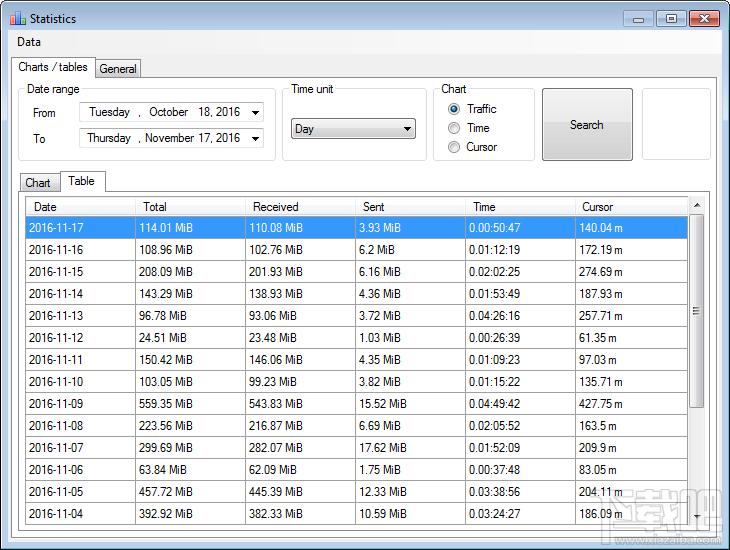
Task: Select the row dated 2016-11-09
Action: click(x=357, y=404)
